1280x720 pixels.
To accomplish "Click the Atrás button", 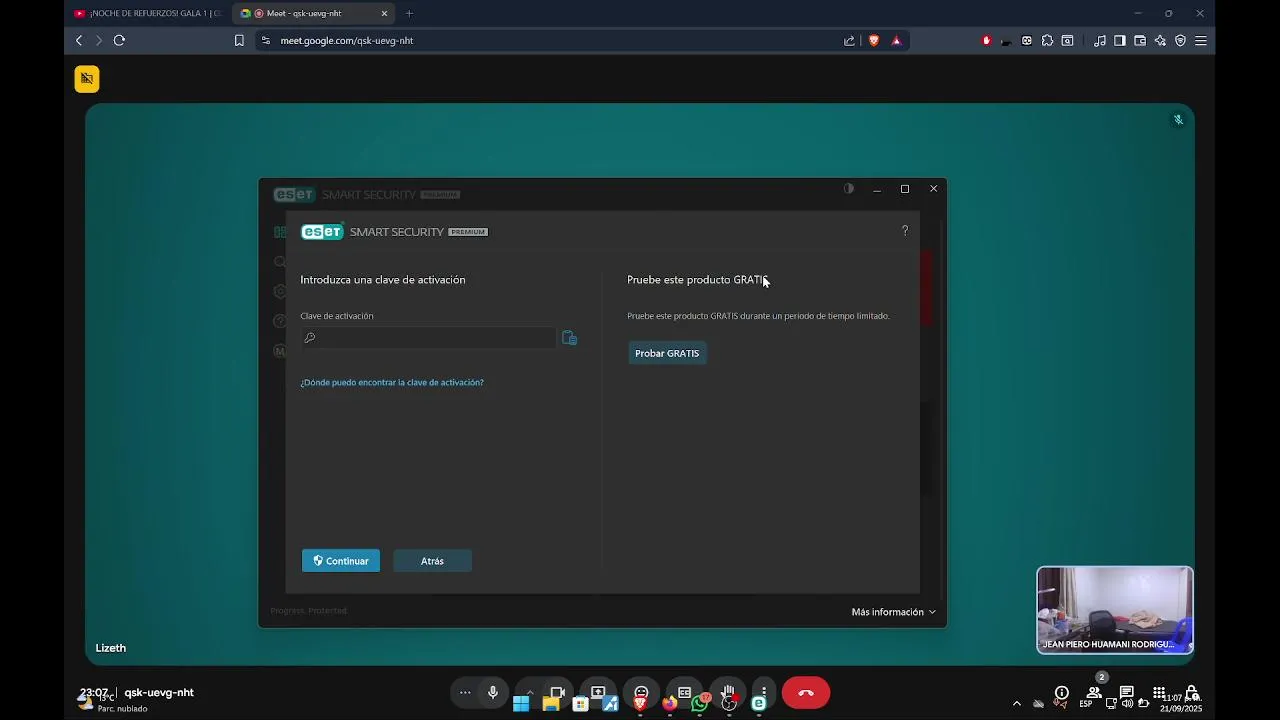I will tap(432, 561).
